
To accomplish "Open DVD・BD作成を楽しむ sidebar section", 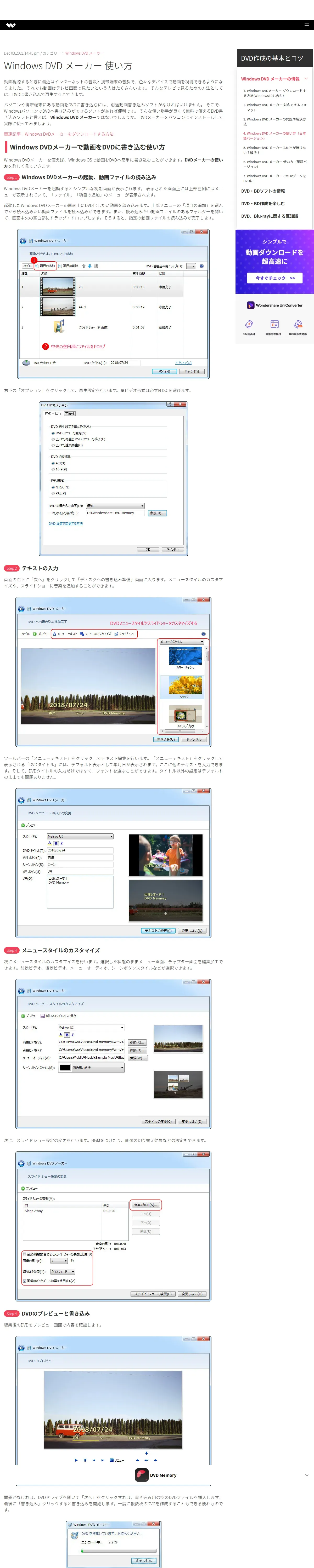I will (263, 203).
